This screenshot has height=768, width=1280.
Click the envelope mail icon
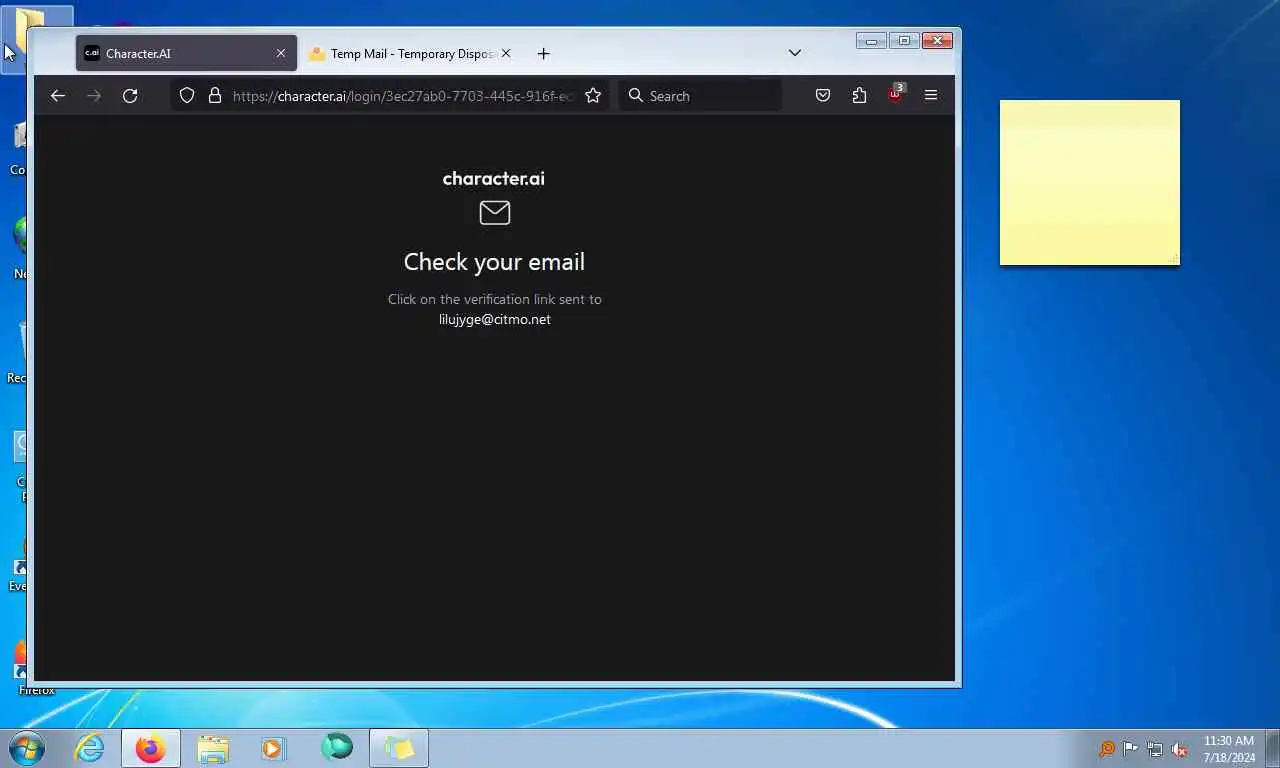[495, 212]
